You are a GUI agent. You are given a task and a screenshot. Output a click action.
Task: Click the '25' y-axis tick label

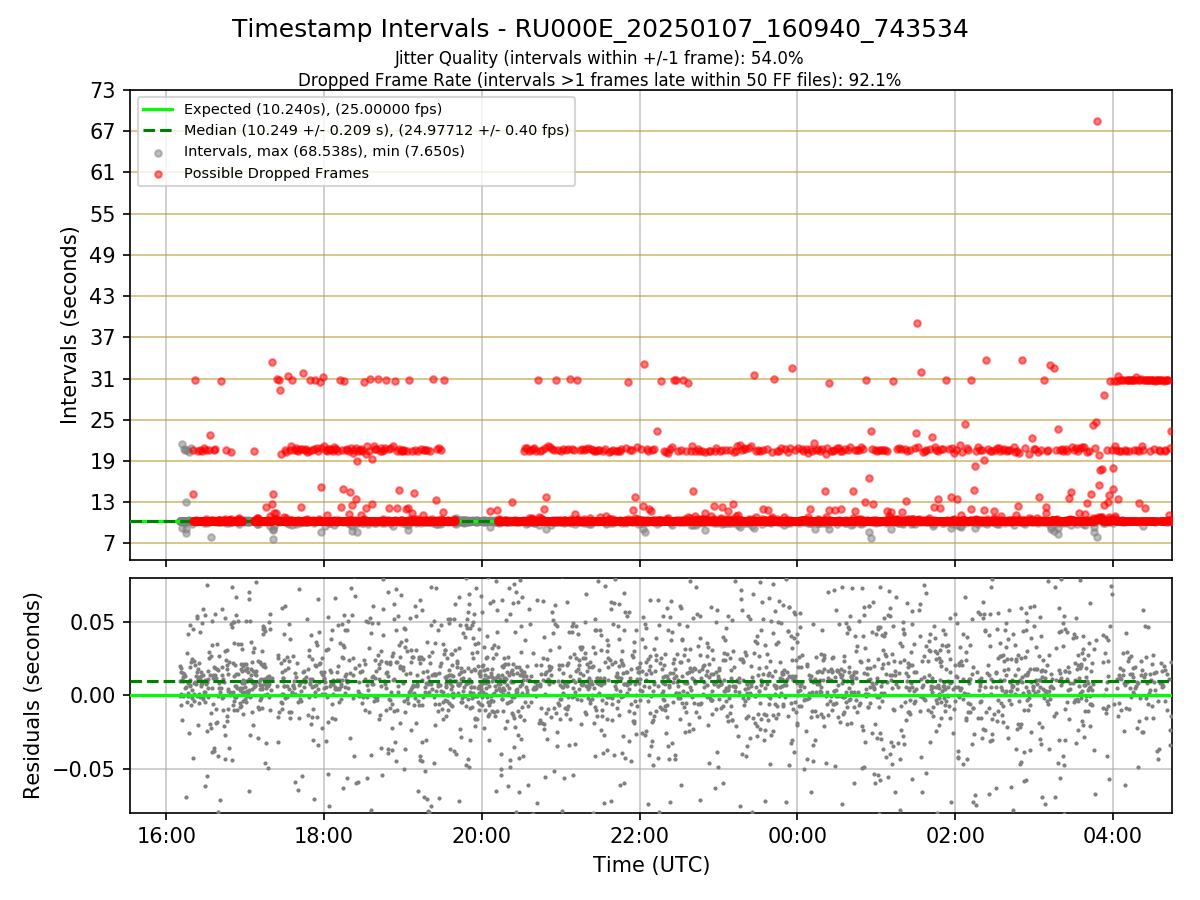[x=105, y=420]
